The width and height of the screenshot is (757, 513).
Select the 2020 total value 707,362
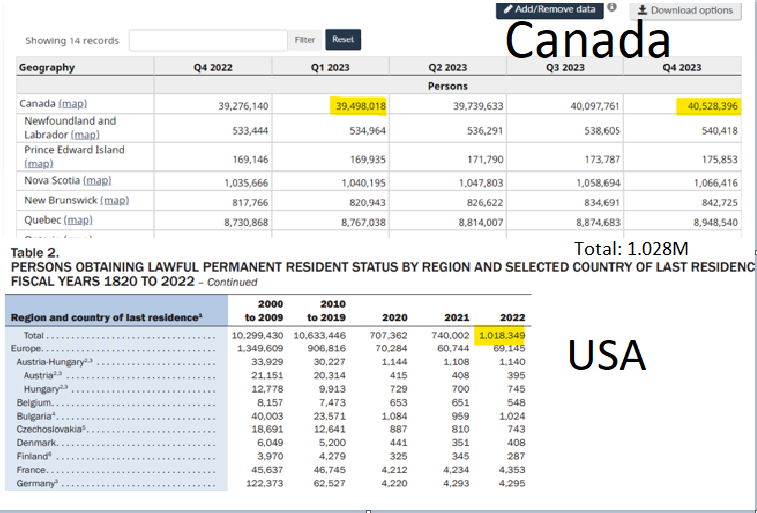(x=388, y=335)
